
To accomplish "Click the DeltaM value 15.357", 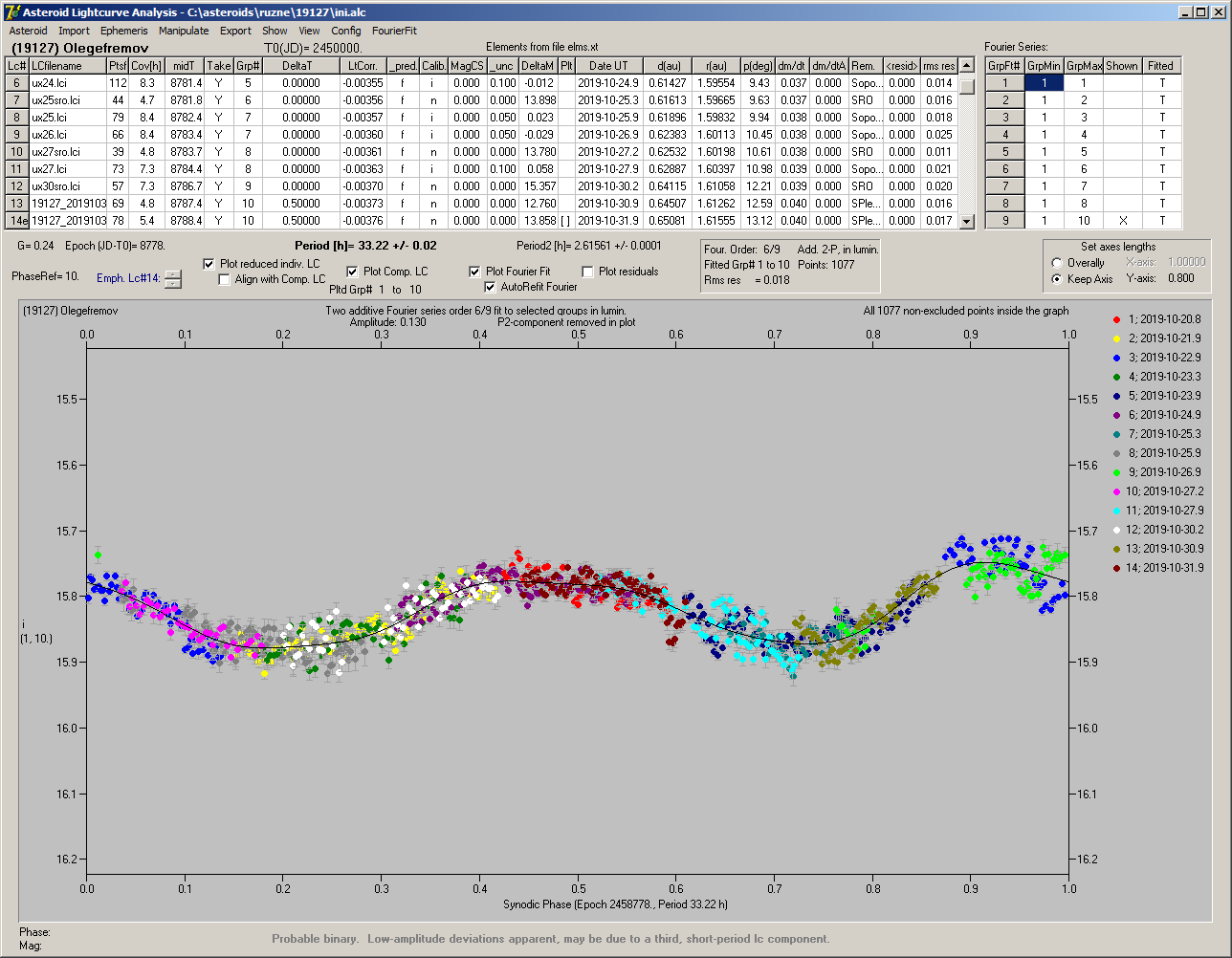I will click(539, 186).
